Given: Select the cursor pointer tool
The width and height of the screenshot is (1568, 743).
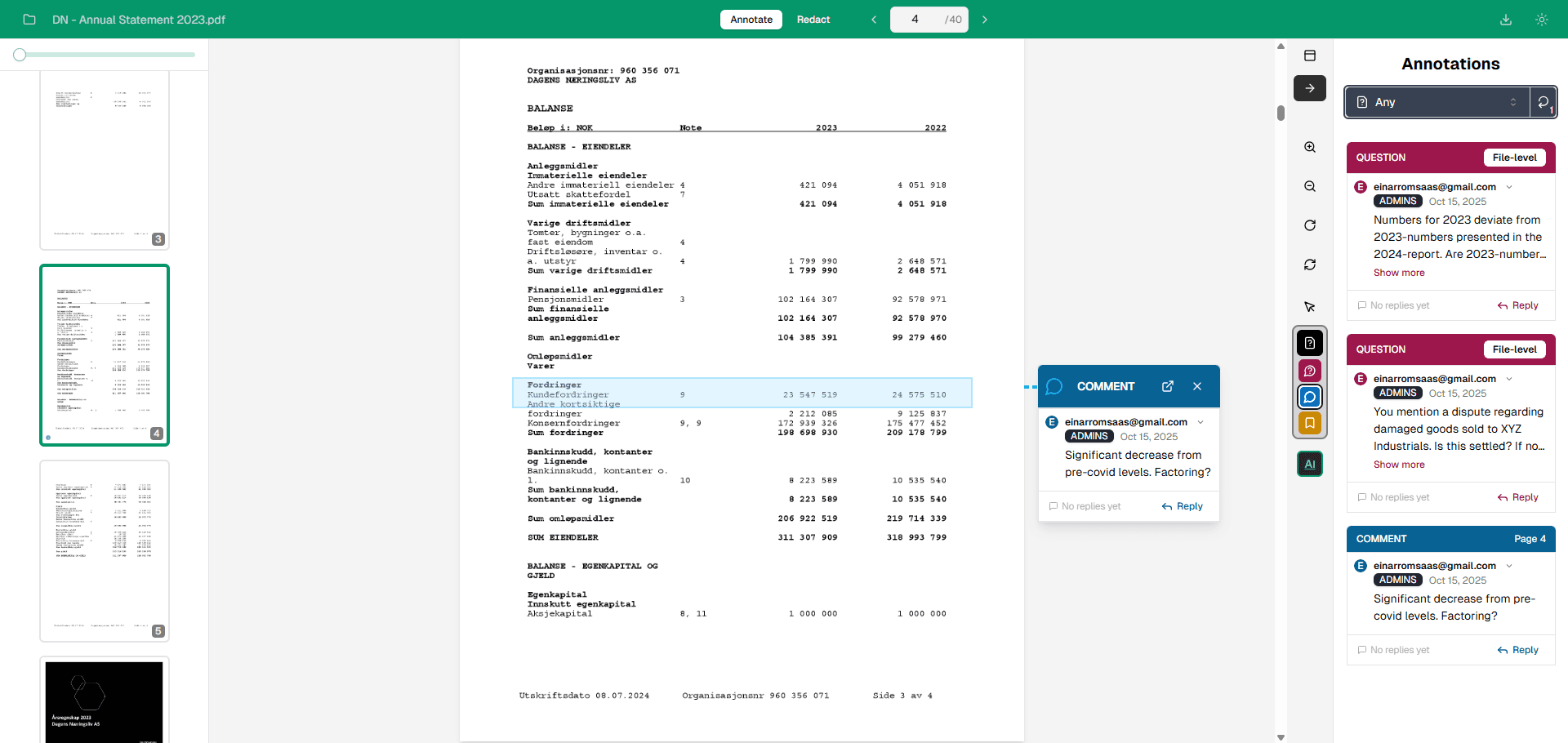Looking at the screenshot, I should (1310, 307).
